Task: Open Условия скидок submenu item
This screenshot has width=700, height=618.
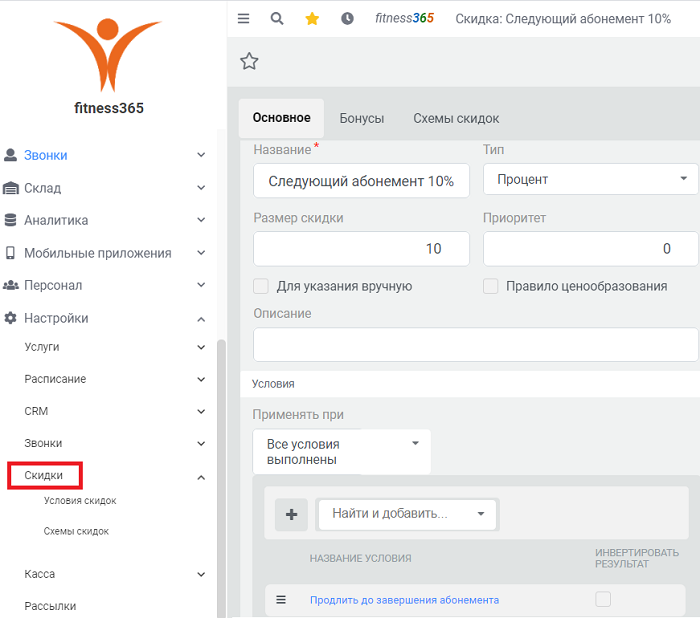Action: 80,501
